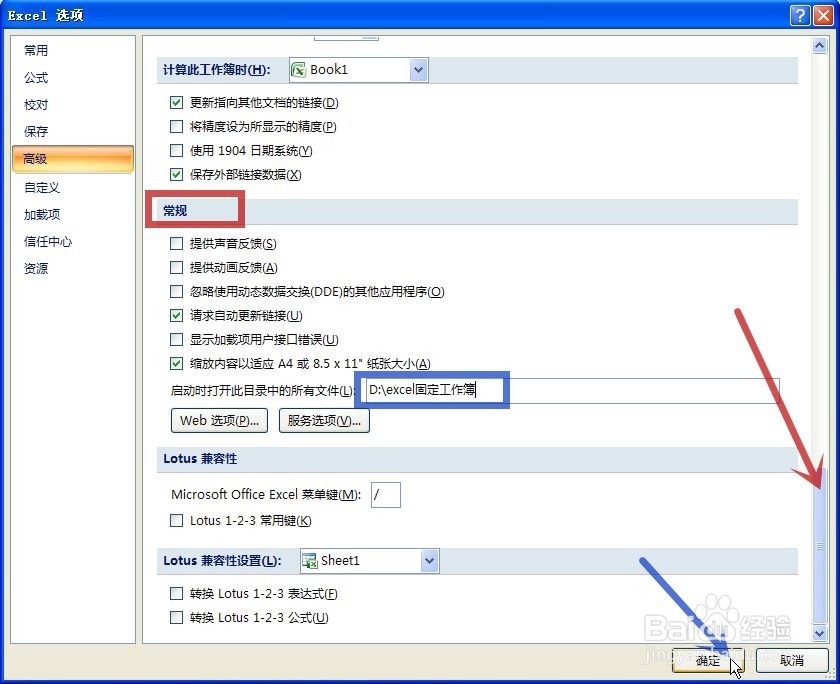Click the 服务选项 button

click(x=323, y=420)
